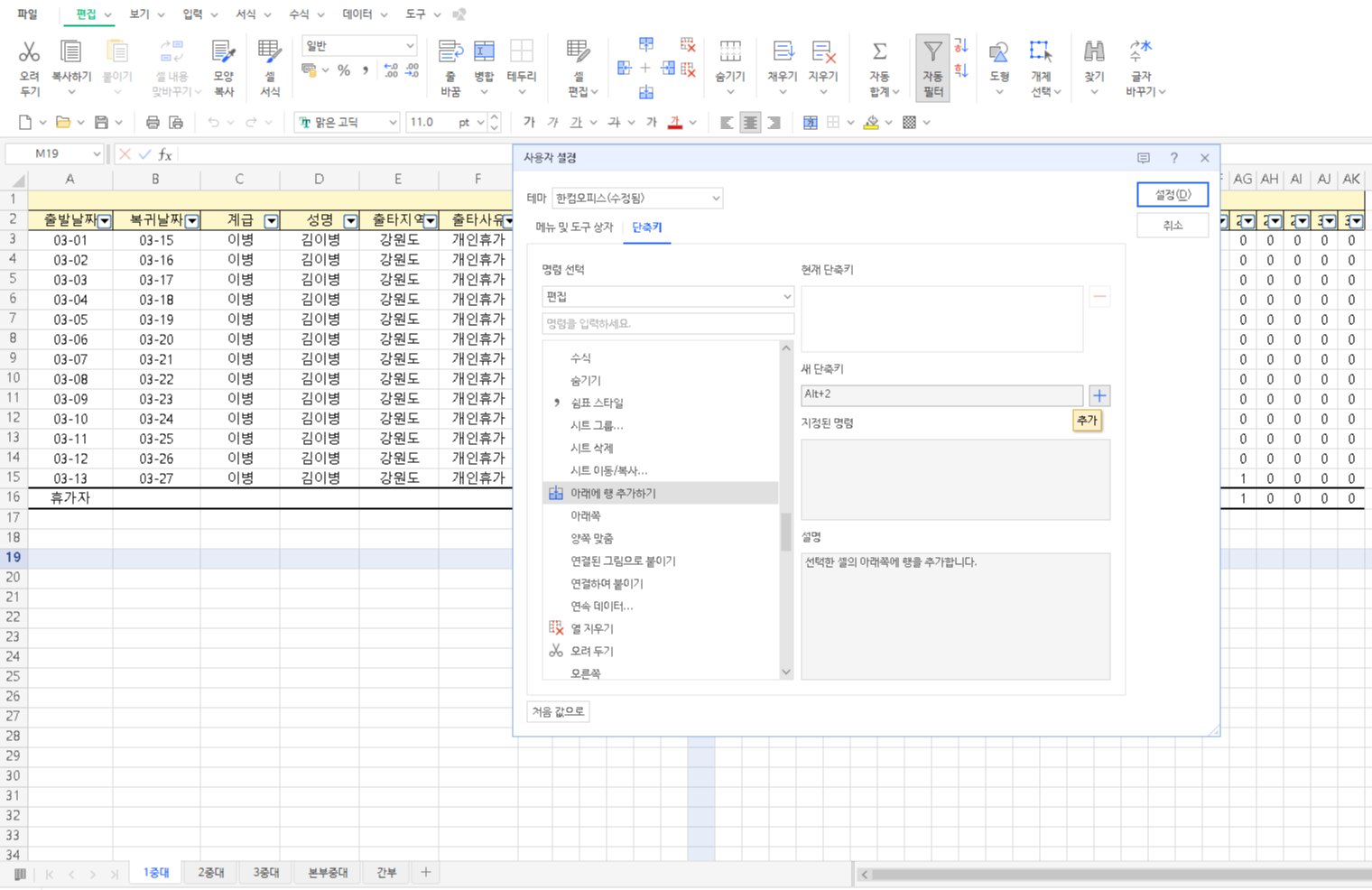Select 열 지우기 in command list

pyautogui.click(x=660, y=628)
